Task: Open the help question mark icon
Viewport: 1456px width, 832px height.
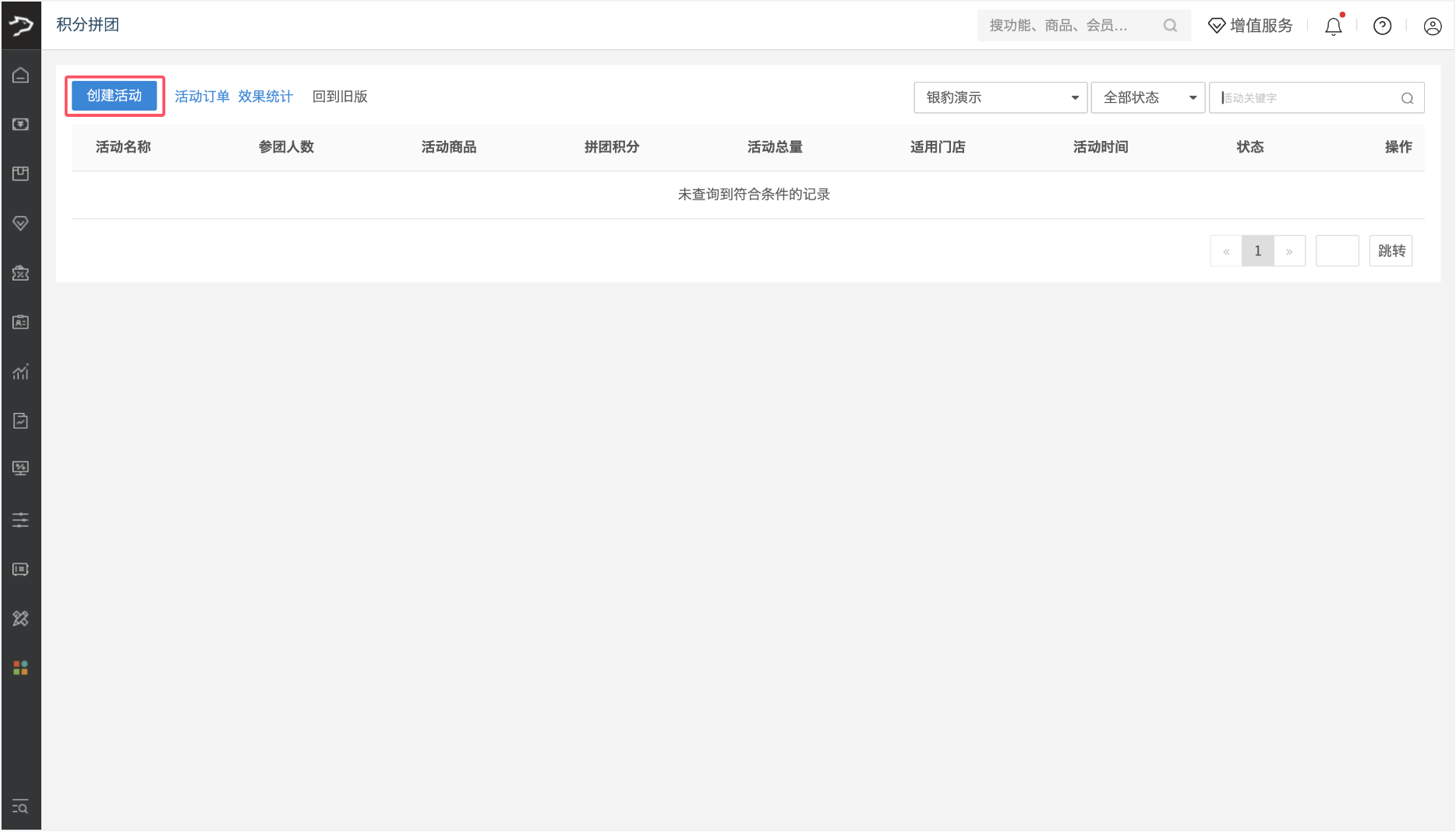Action: 1382,26
